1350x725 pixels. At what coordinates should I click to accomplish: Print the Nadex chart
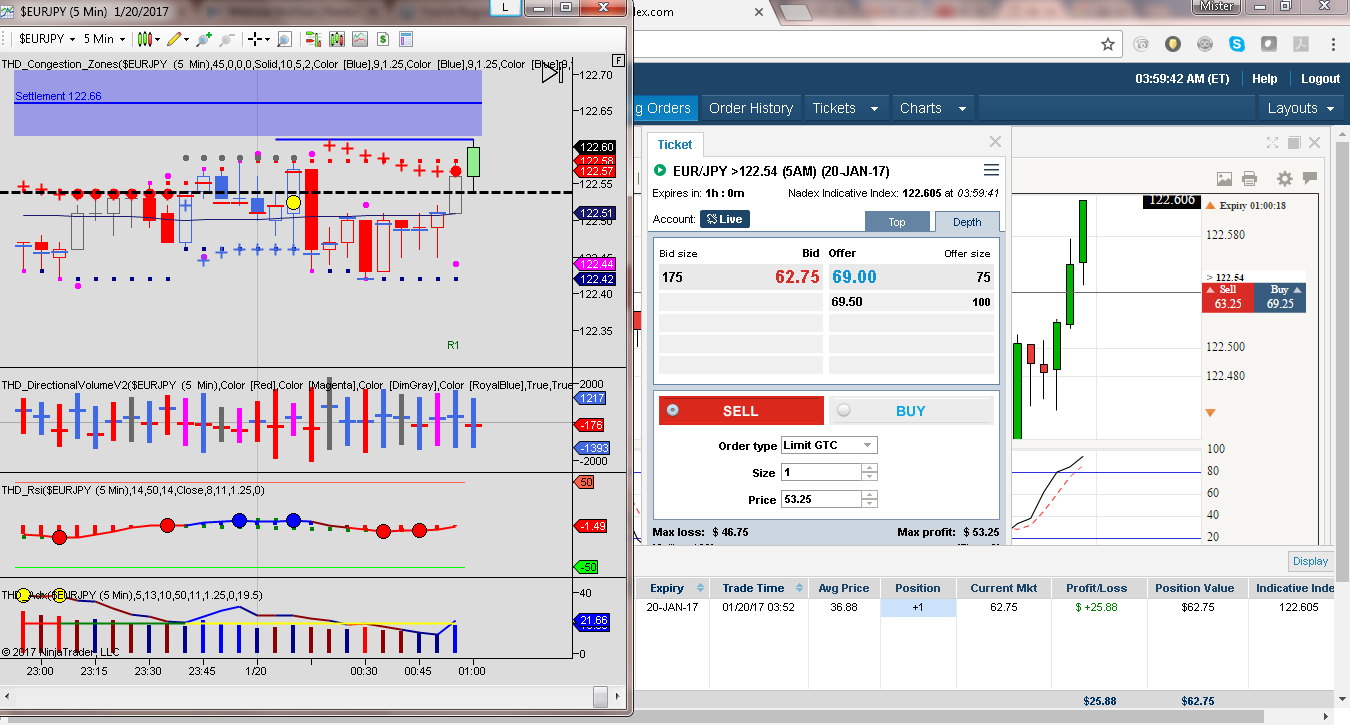click(x=1249, y=179)
